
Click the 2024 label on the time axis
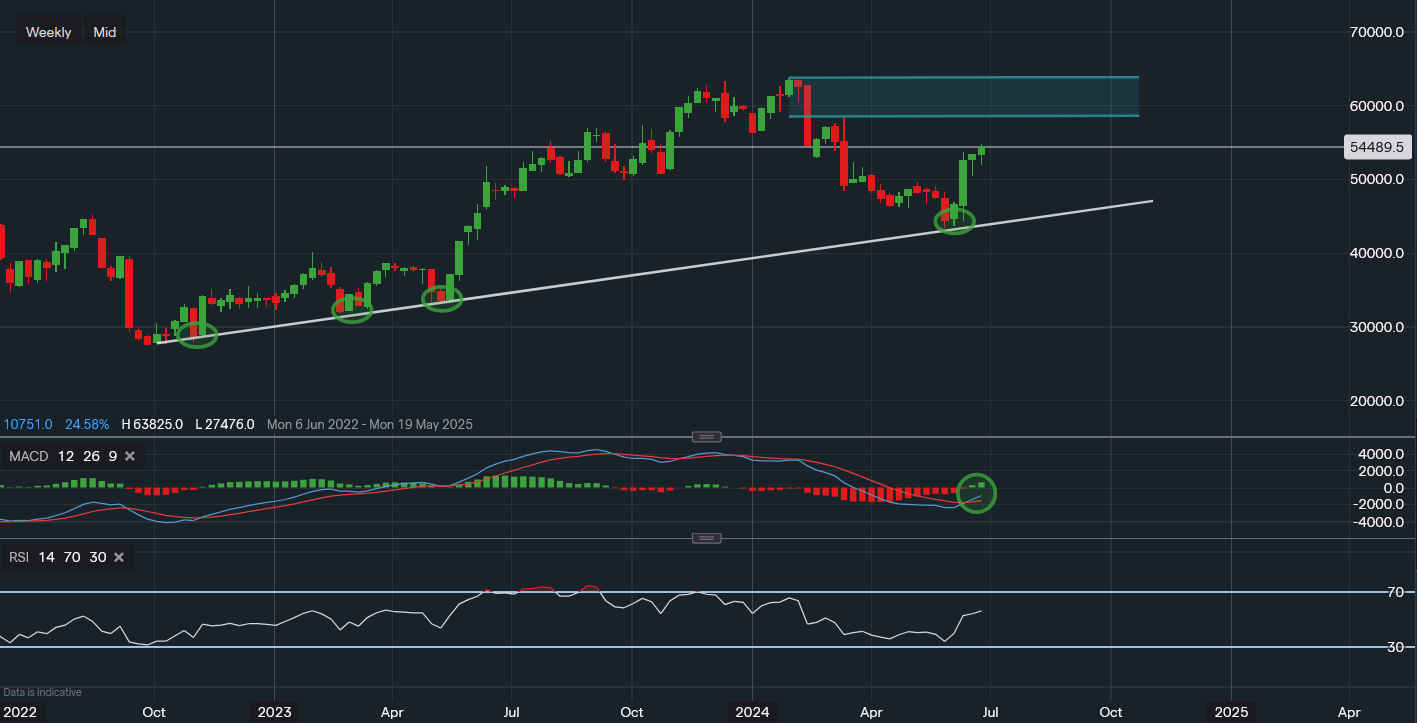point(752,712)
